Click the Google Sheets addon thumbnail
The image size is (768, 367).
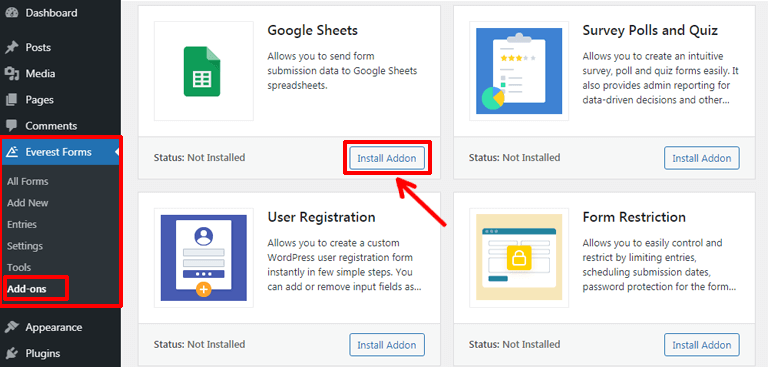[x=204, y=71]
